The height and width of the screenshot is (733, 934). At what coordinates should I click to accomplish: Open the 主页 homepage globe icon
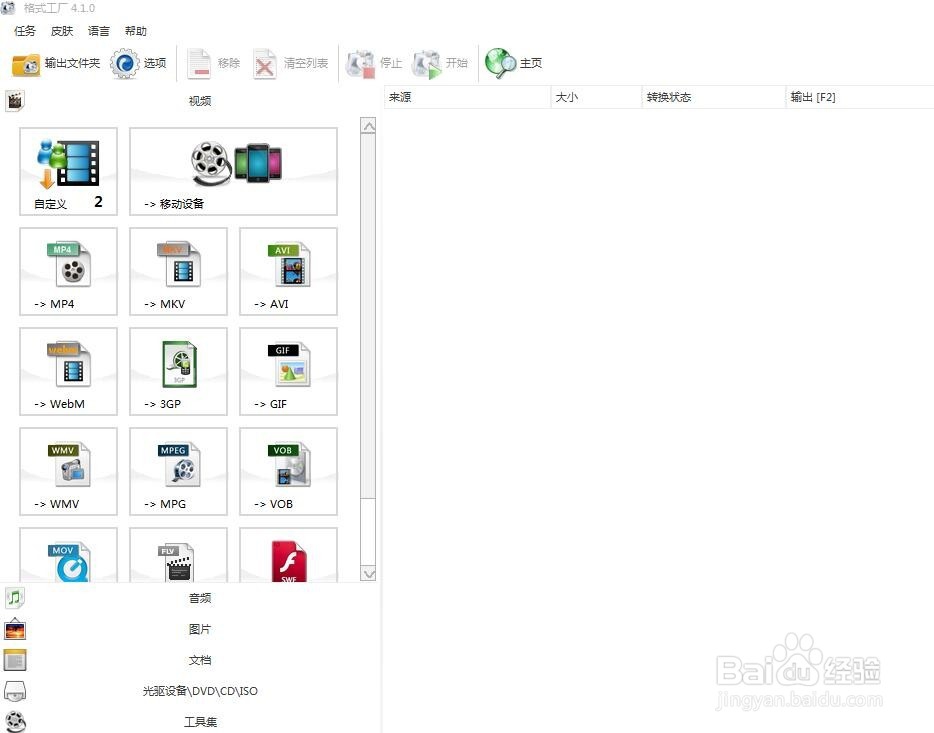pos(513,64)
